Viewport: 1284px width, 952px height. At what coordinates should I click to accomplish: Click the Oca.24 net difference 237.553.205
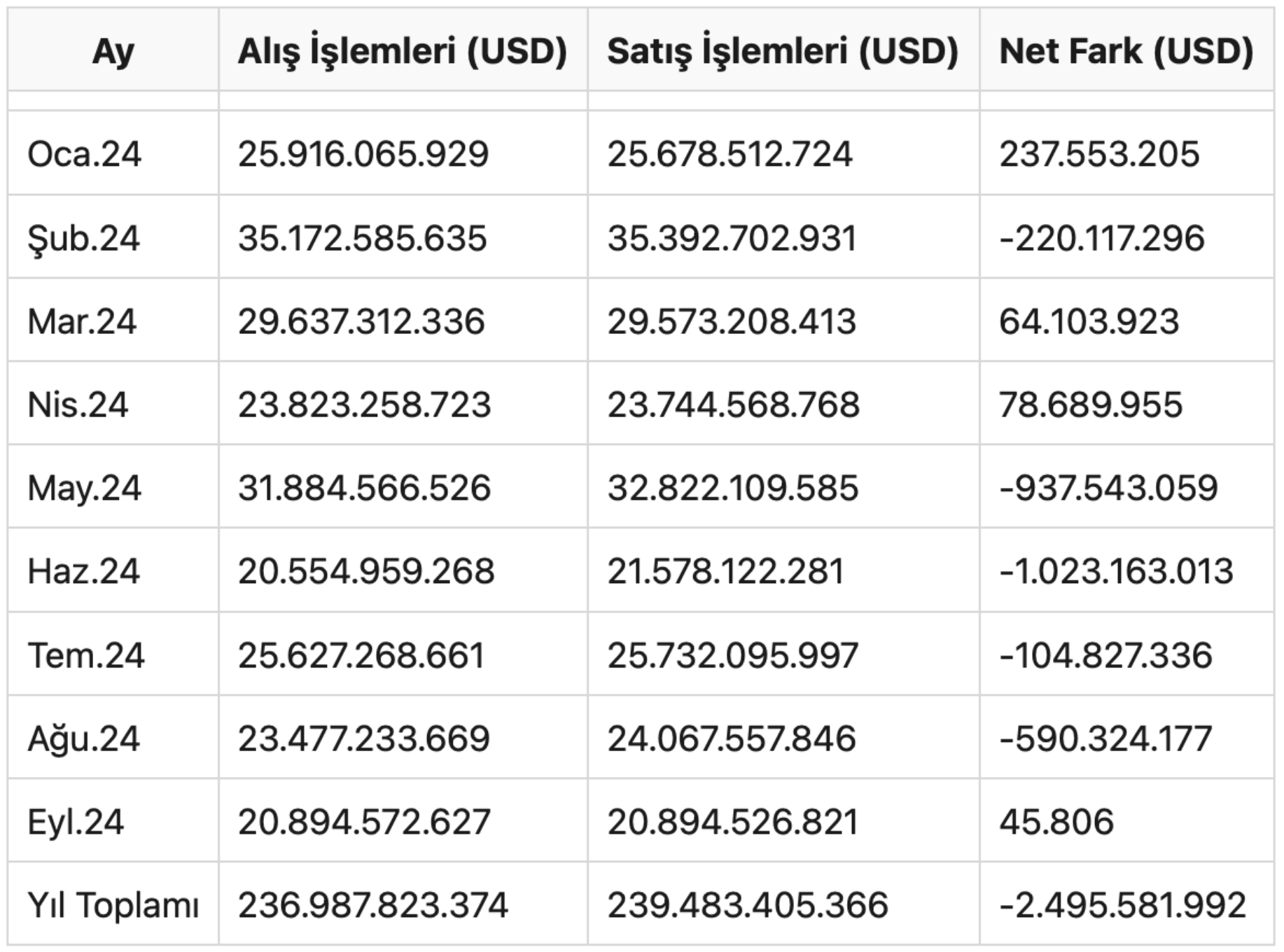click(1100, 153)
